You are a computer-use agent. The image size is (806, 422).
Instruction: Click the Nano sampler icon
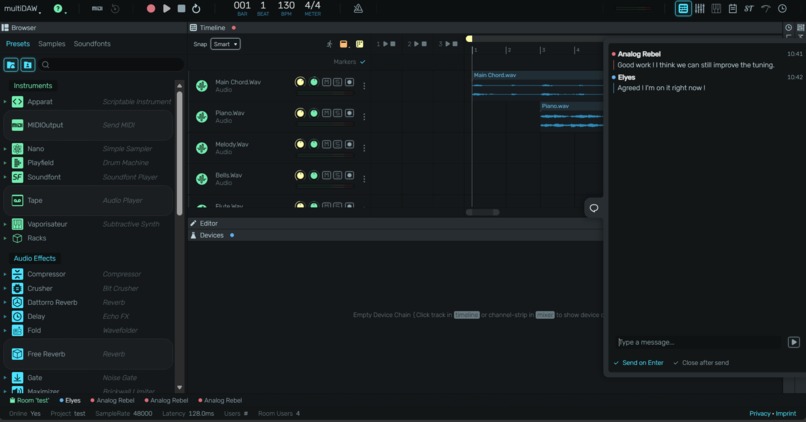(x=17, y=149)
